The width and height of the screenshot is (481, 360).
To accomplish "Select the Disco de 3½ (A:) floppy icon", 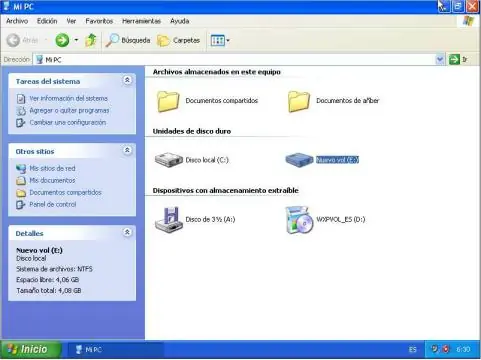I will click(169, 220).
